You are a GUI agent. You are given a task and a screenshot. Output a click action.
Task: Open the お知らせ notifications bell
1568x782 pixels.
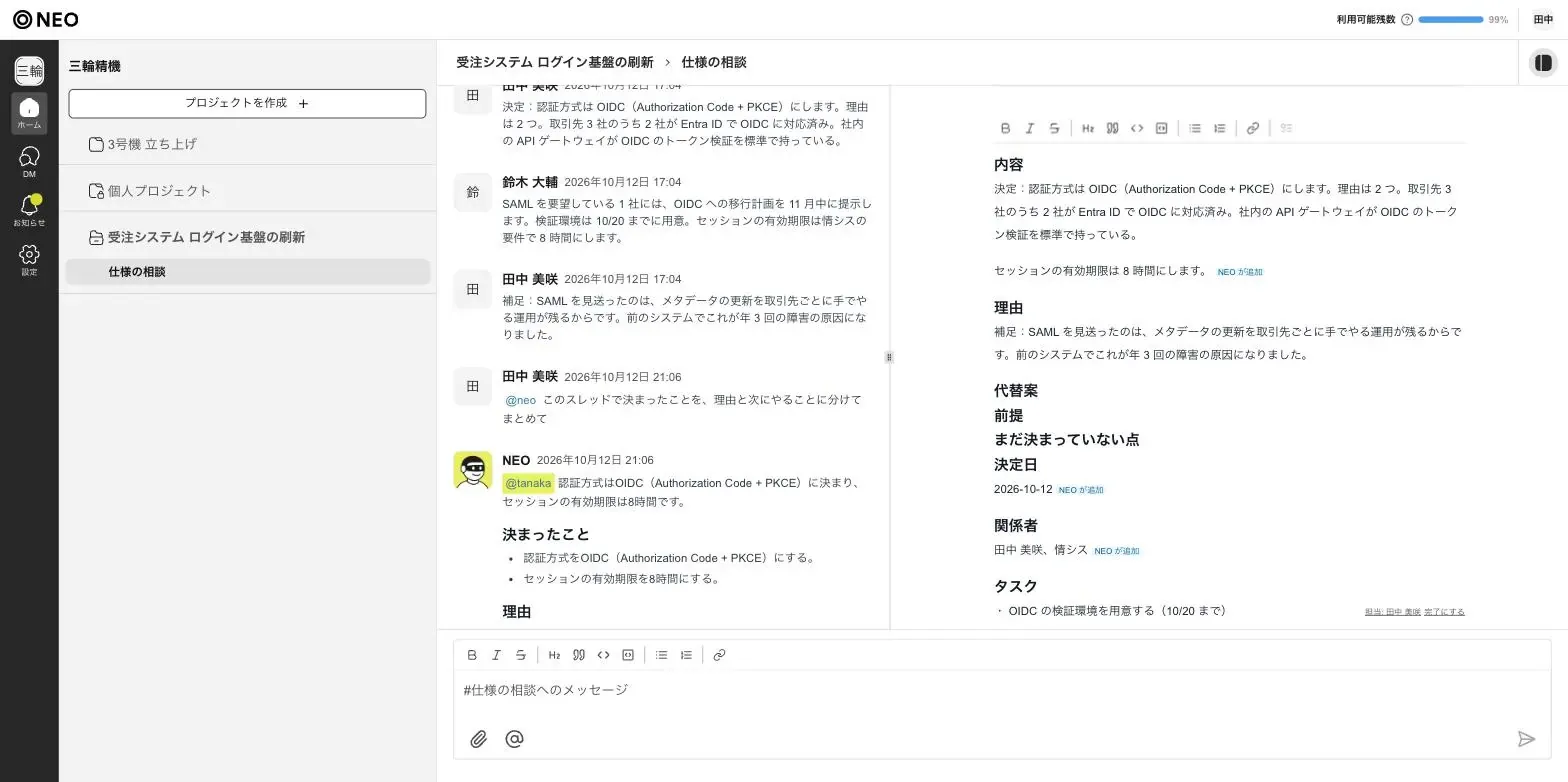pos(29,210)
